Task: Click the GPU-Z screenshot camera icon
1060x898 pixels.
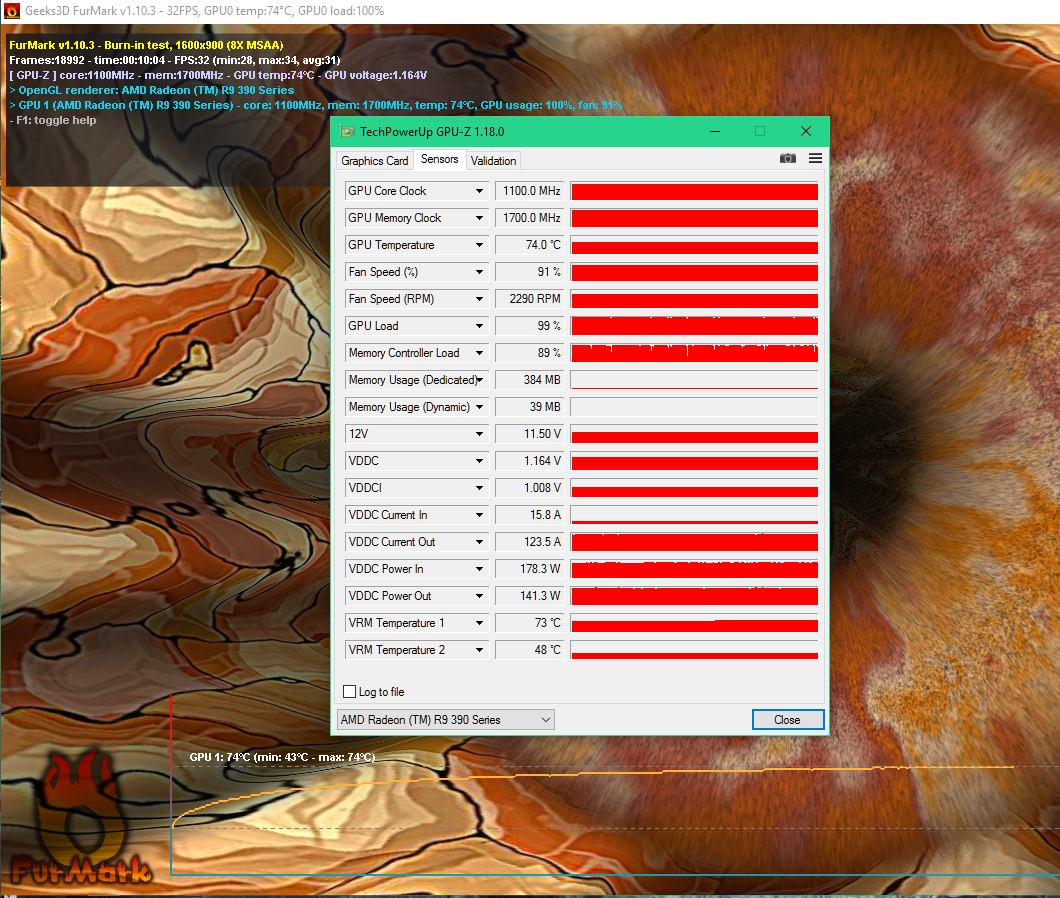Action: tap(788, 158)
